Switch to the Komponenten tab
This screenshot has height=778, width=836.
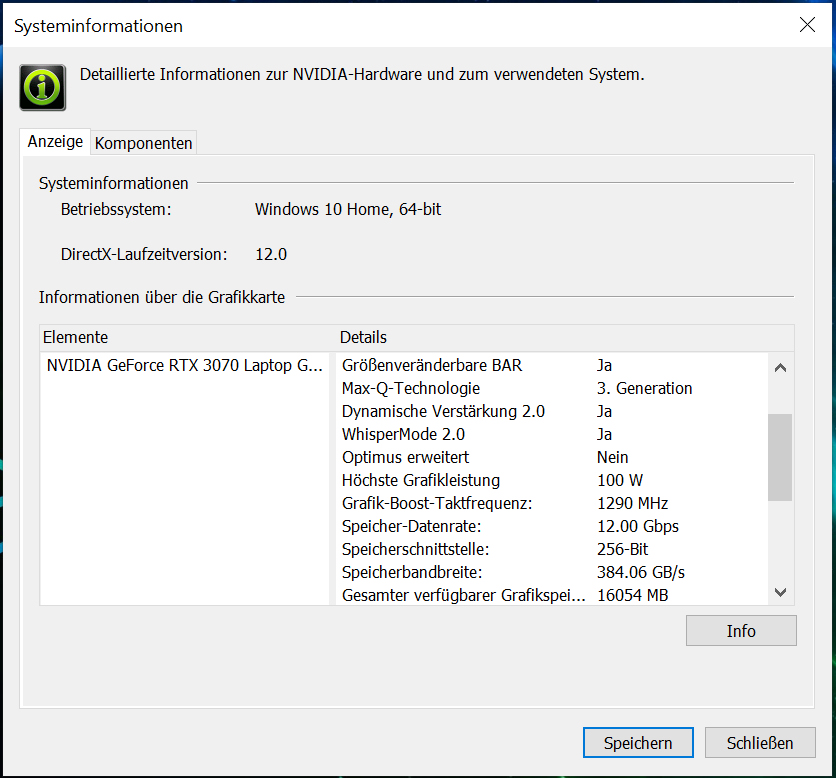[x=143, y=143]
